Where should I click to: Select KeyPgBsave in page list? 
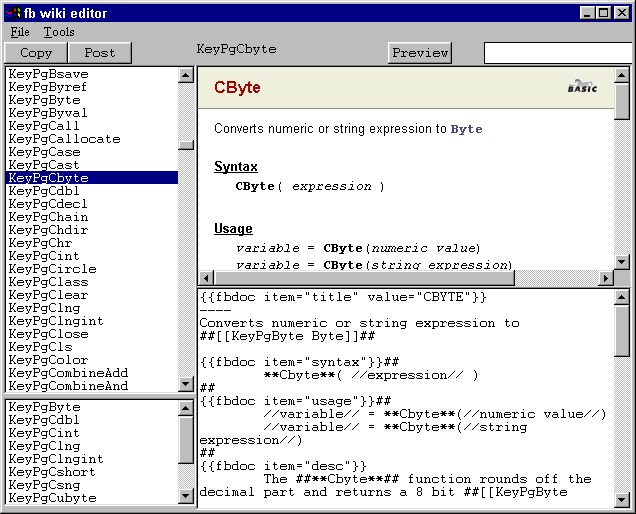92,74
